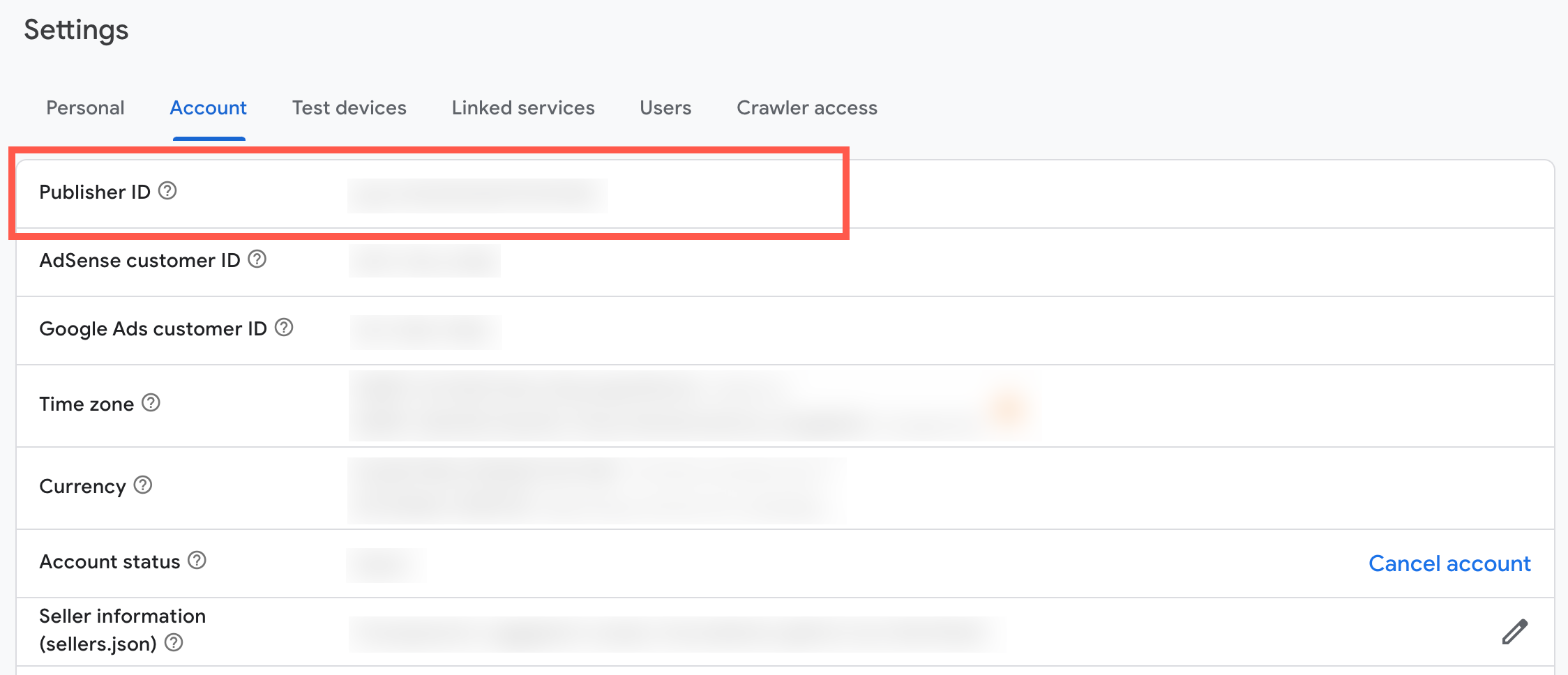Select the Account tab
Image resolution: width=1568 pixels, height=675 pixels.
[x=208, y=107]
